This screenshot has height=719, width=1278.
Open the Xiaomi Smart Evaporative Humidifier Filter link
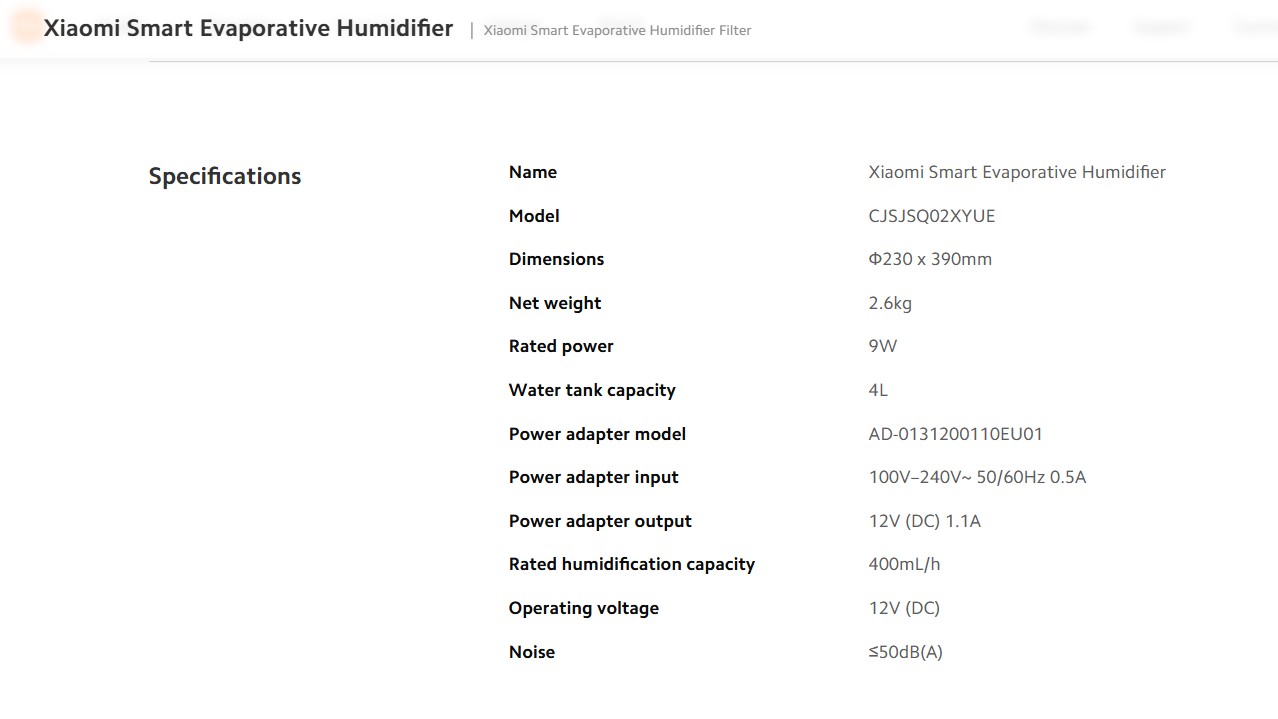617,30
